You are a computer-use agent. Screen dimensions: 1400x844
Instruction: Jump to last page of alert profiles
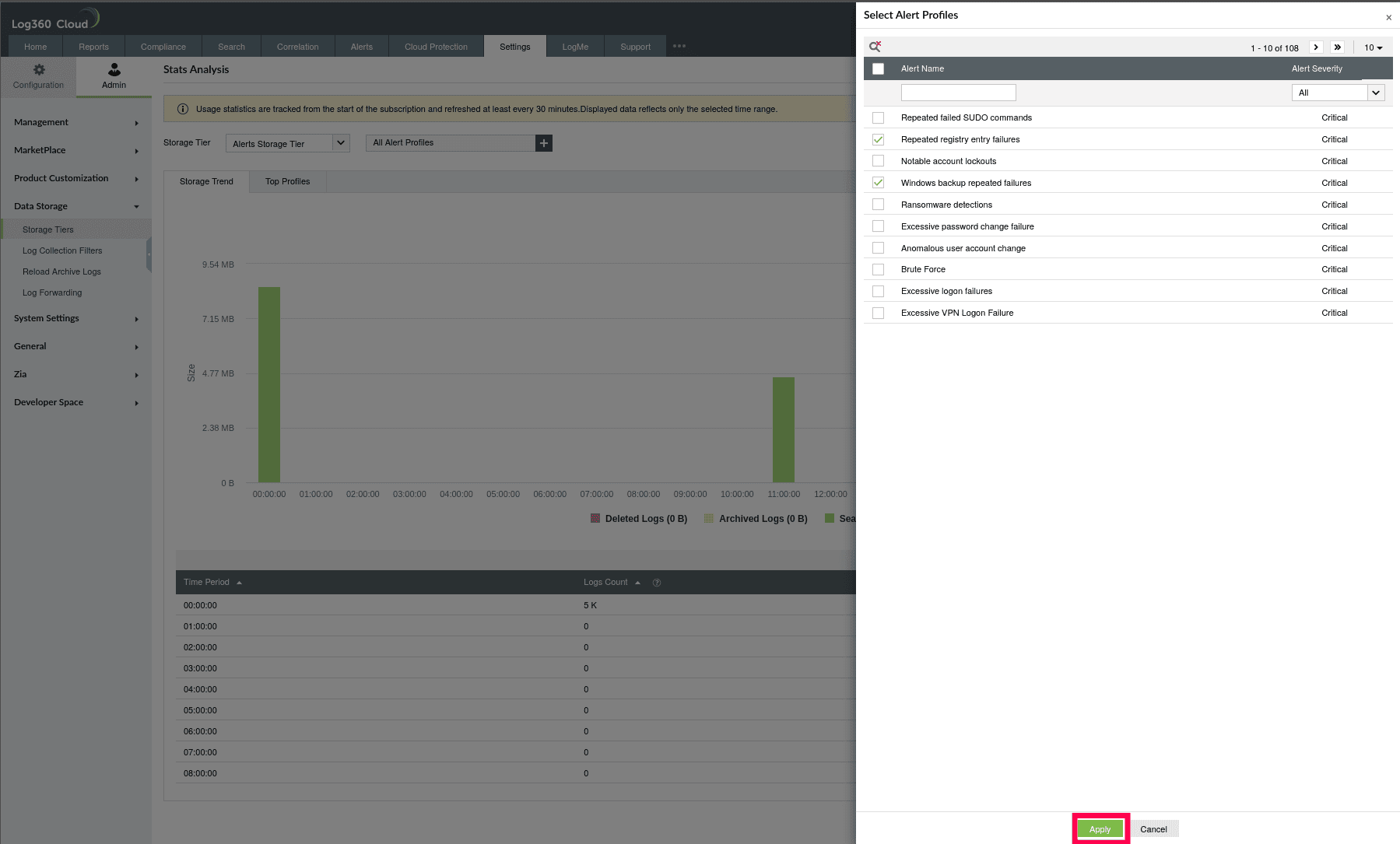click(1337, 47)
